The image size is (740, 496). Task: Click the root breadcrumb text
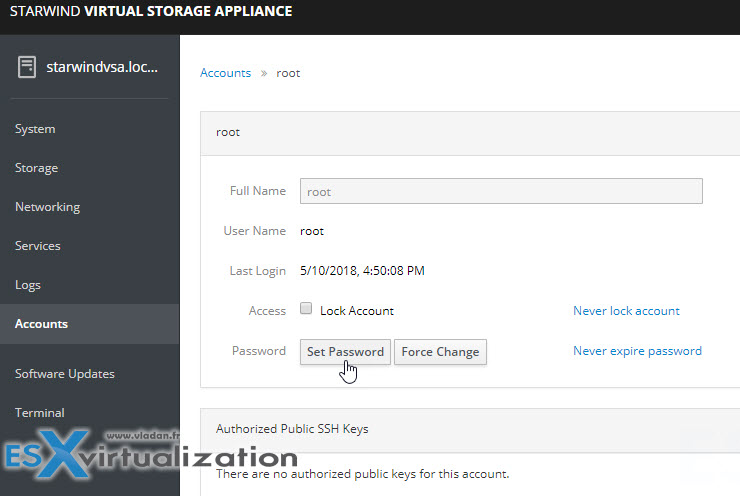pyautogui.click(x=288, y=73)
